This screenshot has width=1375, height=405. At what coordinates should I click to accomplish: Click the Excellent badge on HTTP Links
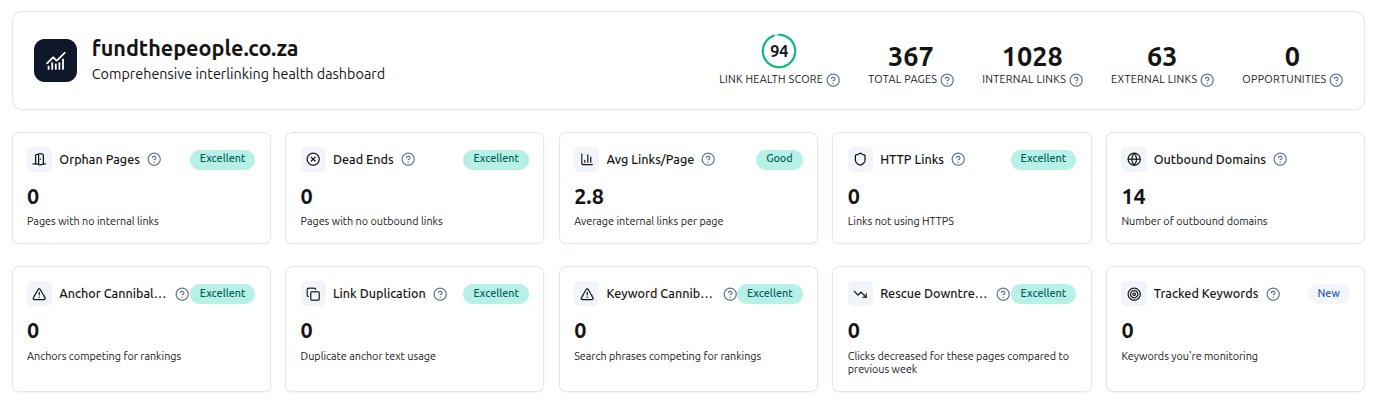coord(1043,159)
